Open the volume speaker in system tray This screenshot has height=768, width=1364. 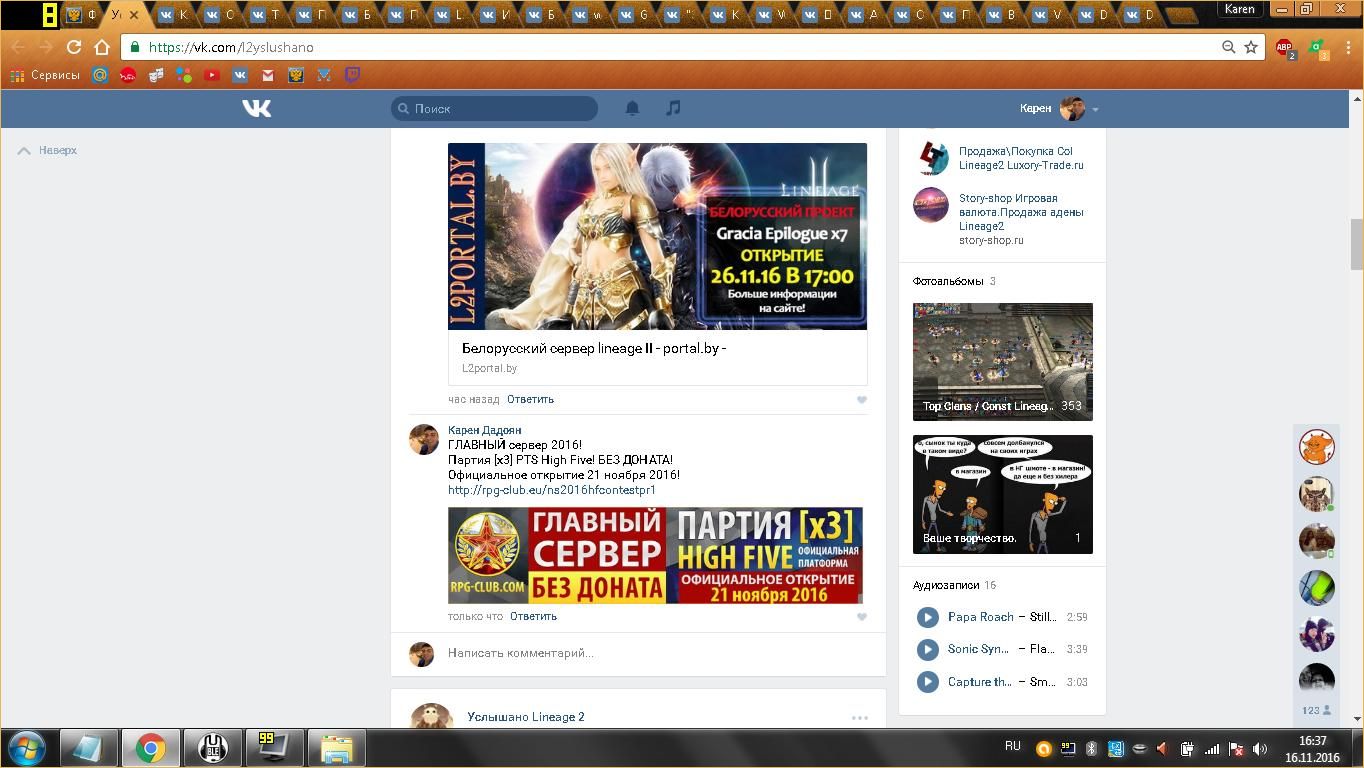[1260, 748]
